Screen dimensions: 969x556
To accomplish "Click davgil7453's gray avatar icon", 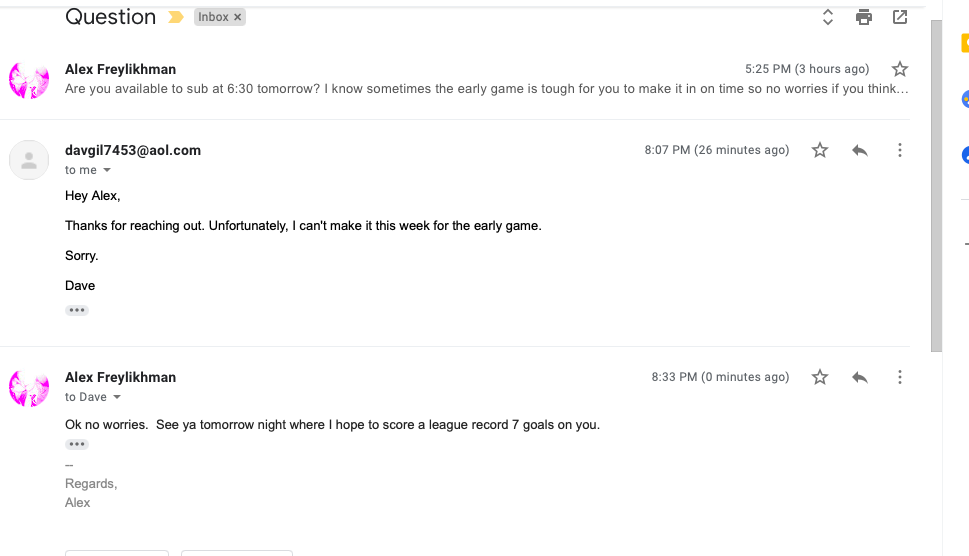I will 29,160.
